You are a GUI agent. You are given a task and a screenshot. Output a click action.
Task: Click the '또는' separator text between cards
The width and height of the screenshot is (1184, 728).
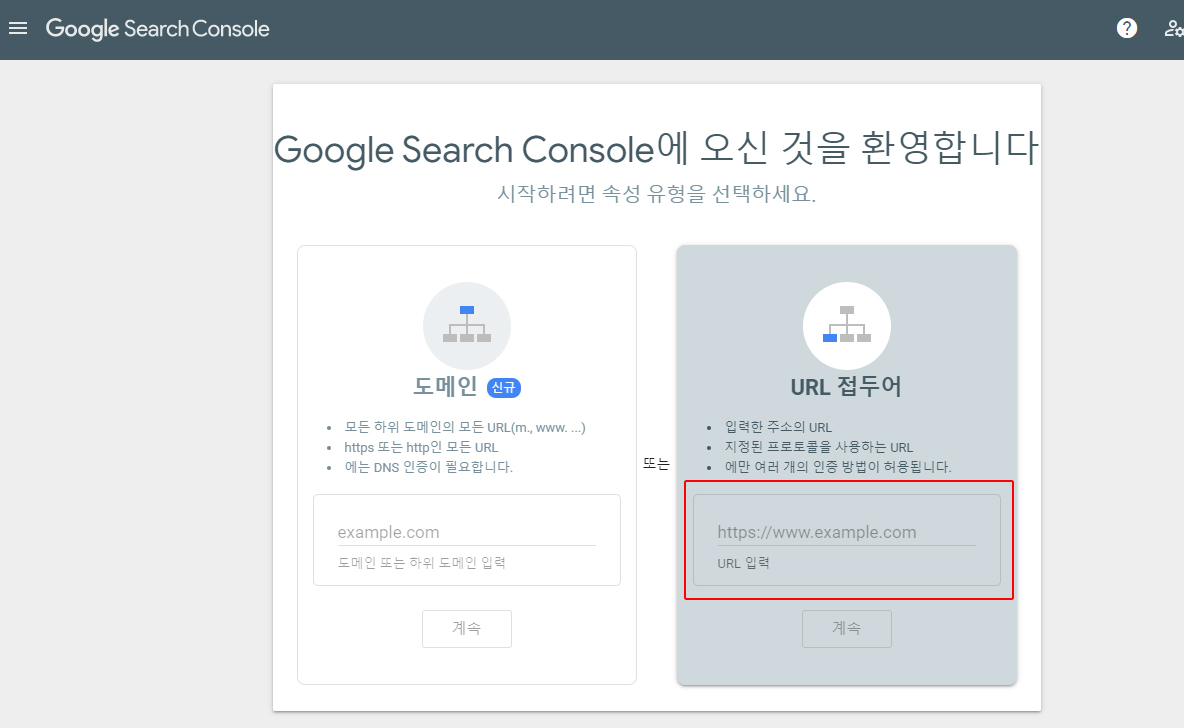coord(656,464)
